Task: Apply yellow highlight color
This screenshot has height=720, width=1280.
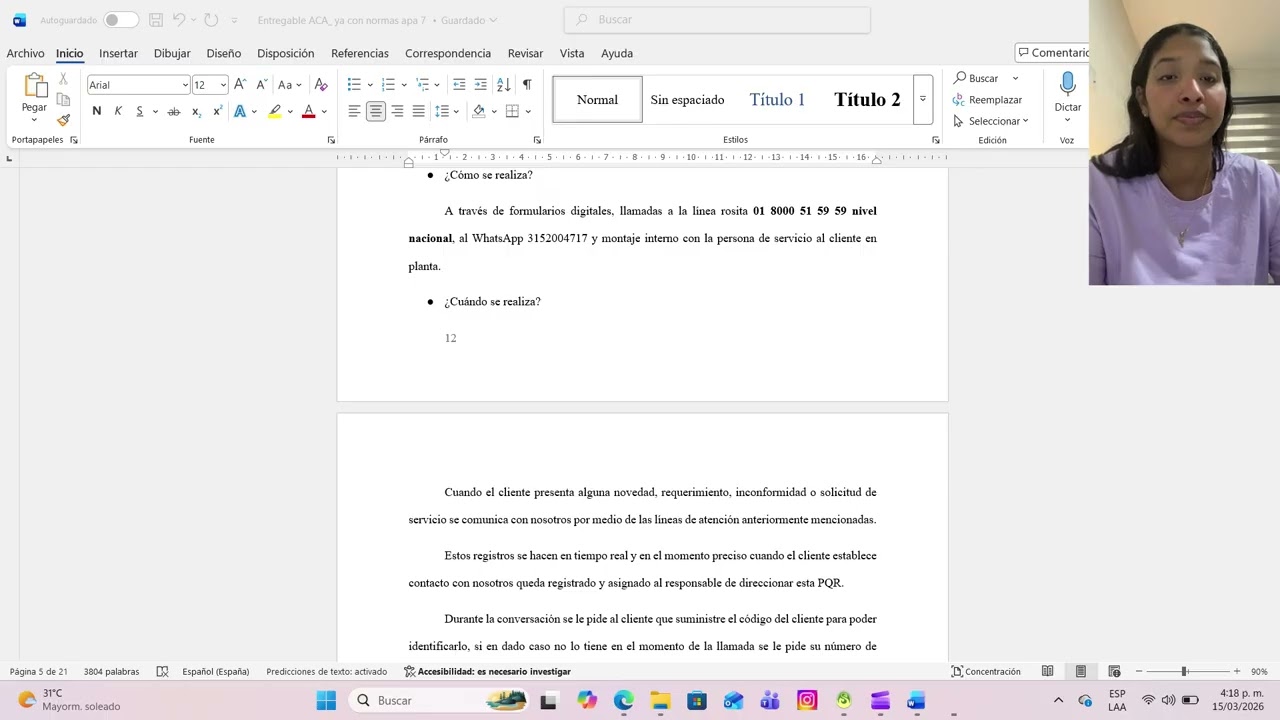Action: pos(275,111)
